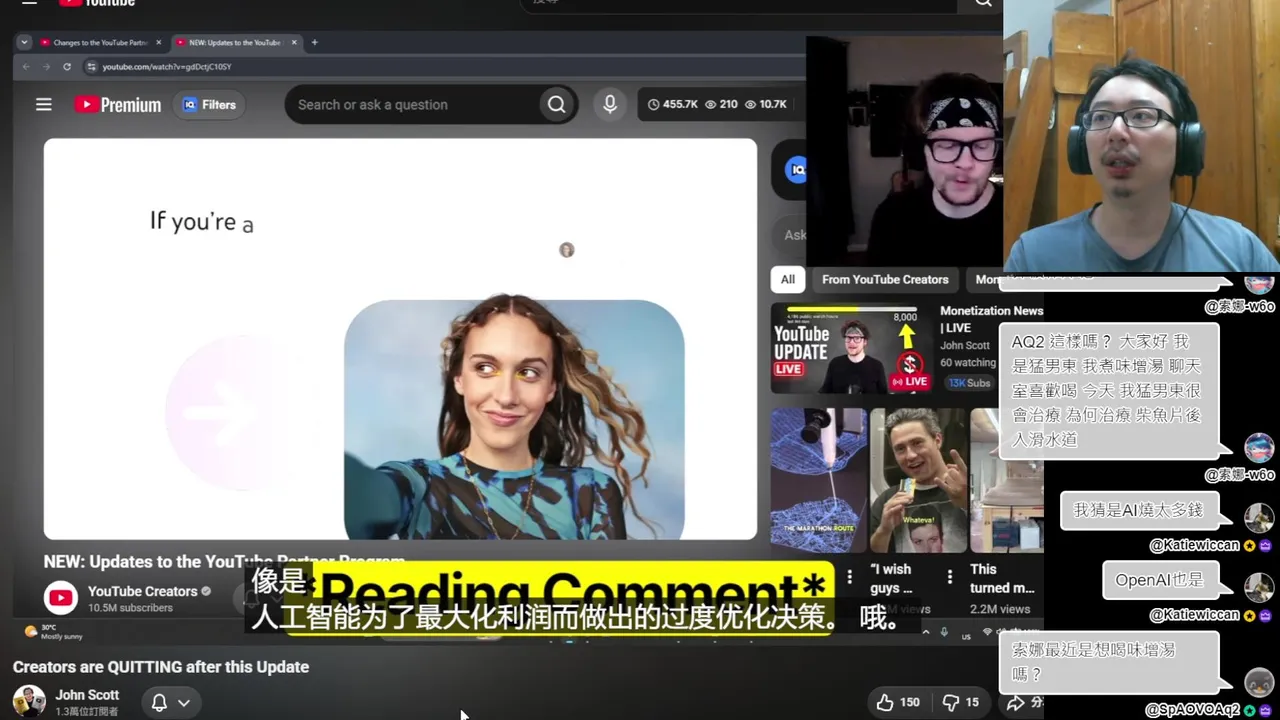This screenshot has height=720, width=1280.
Task: Open the 'Monetization News | LIVE' title
Action: [x=990, y=319]
